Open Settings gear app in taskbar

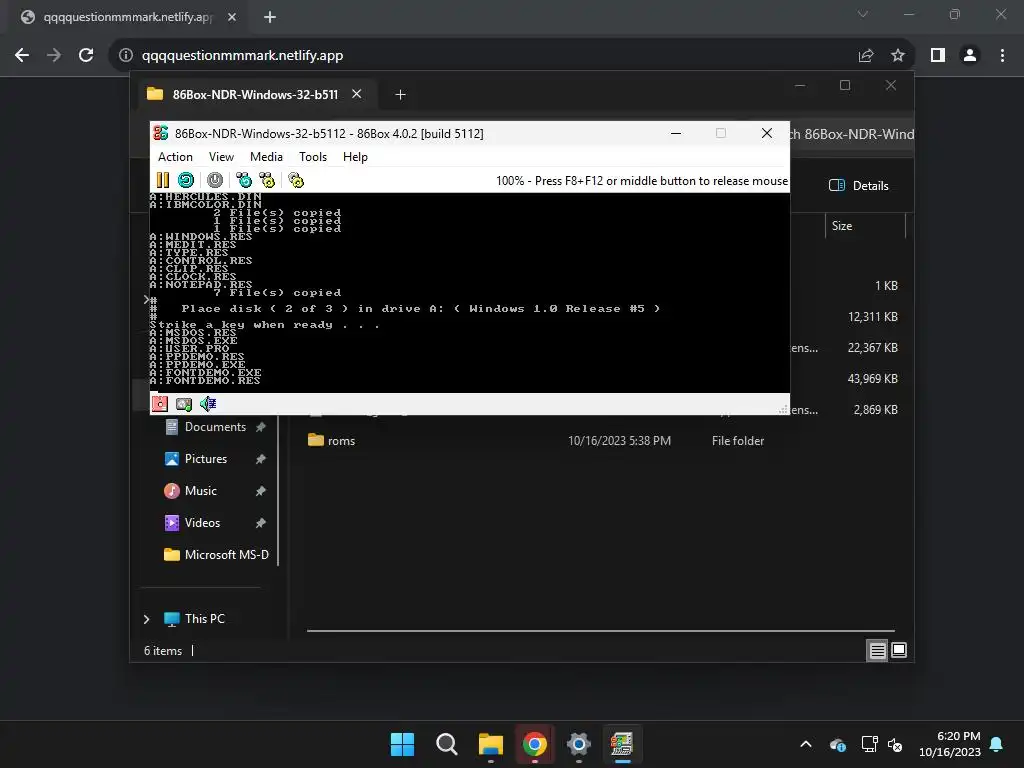pyautogui.click(x=579, y=744)
